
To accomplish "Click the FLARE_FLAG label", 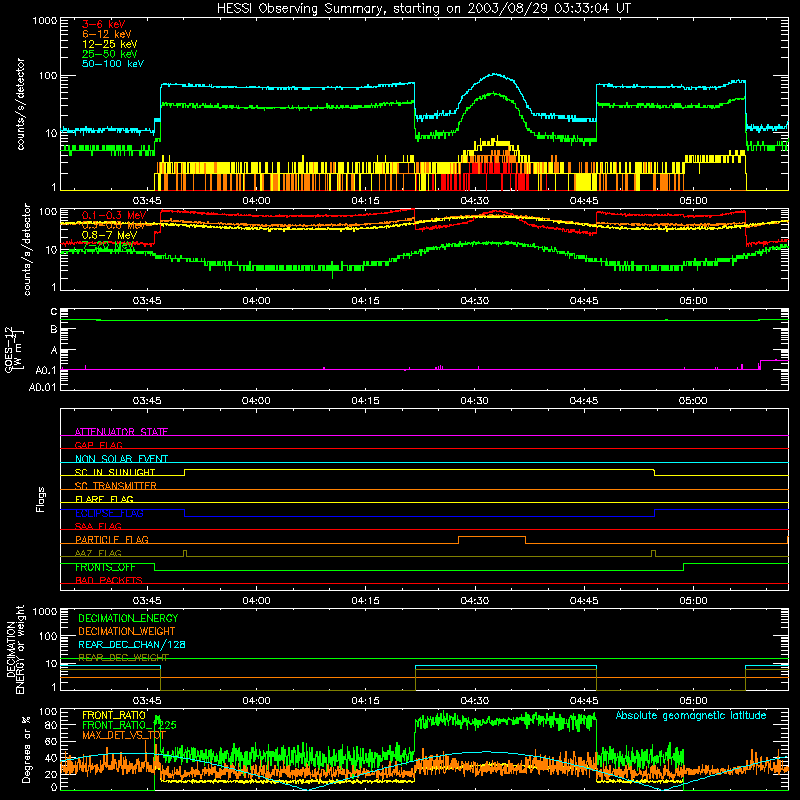I will (x=104, y=499).
